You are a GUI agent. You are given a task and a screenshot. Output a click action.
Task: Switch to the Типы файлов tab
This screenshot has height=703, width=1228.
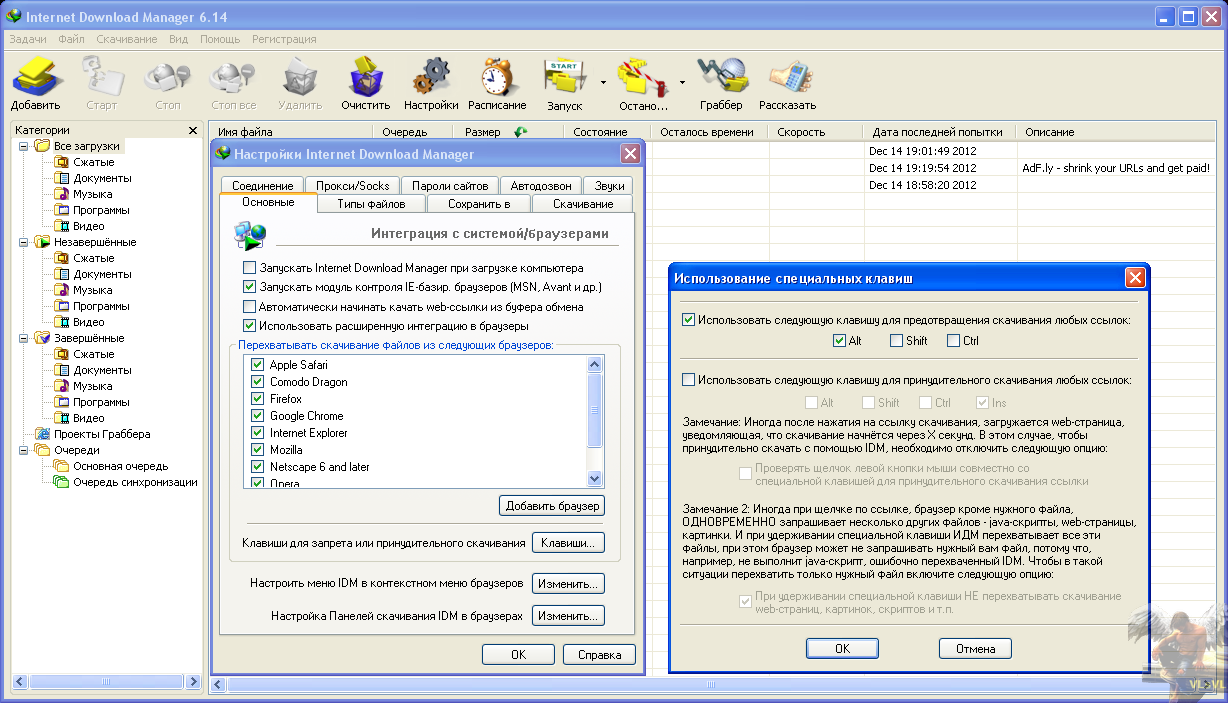tap(371, 204)
